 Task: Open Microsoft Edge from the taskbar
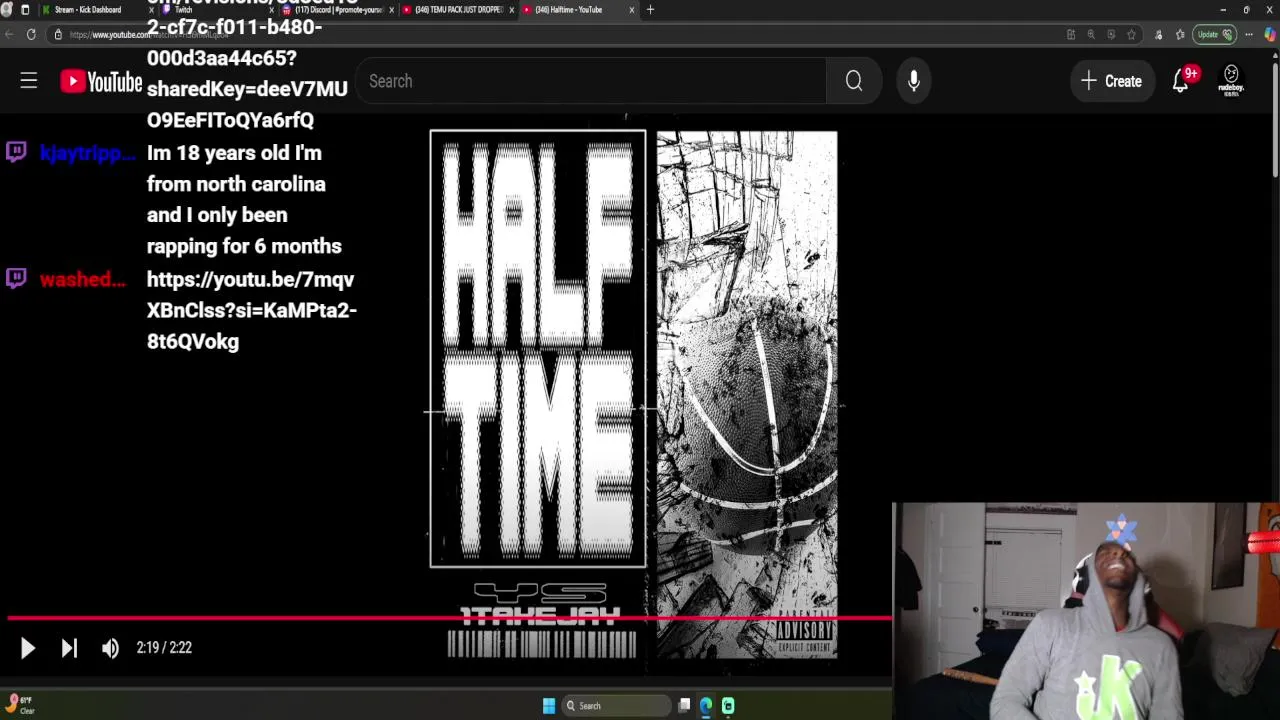(x=706, y=706)
